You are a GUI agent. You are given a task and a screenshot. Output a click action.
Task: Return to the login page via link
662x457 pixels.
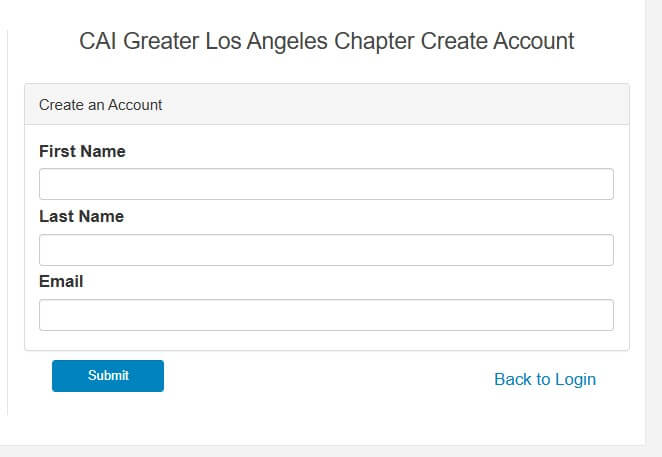click(x=545, y=379)
